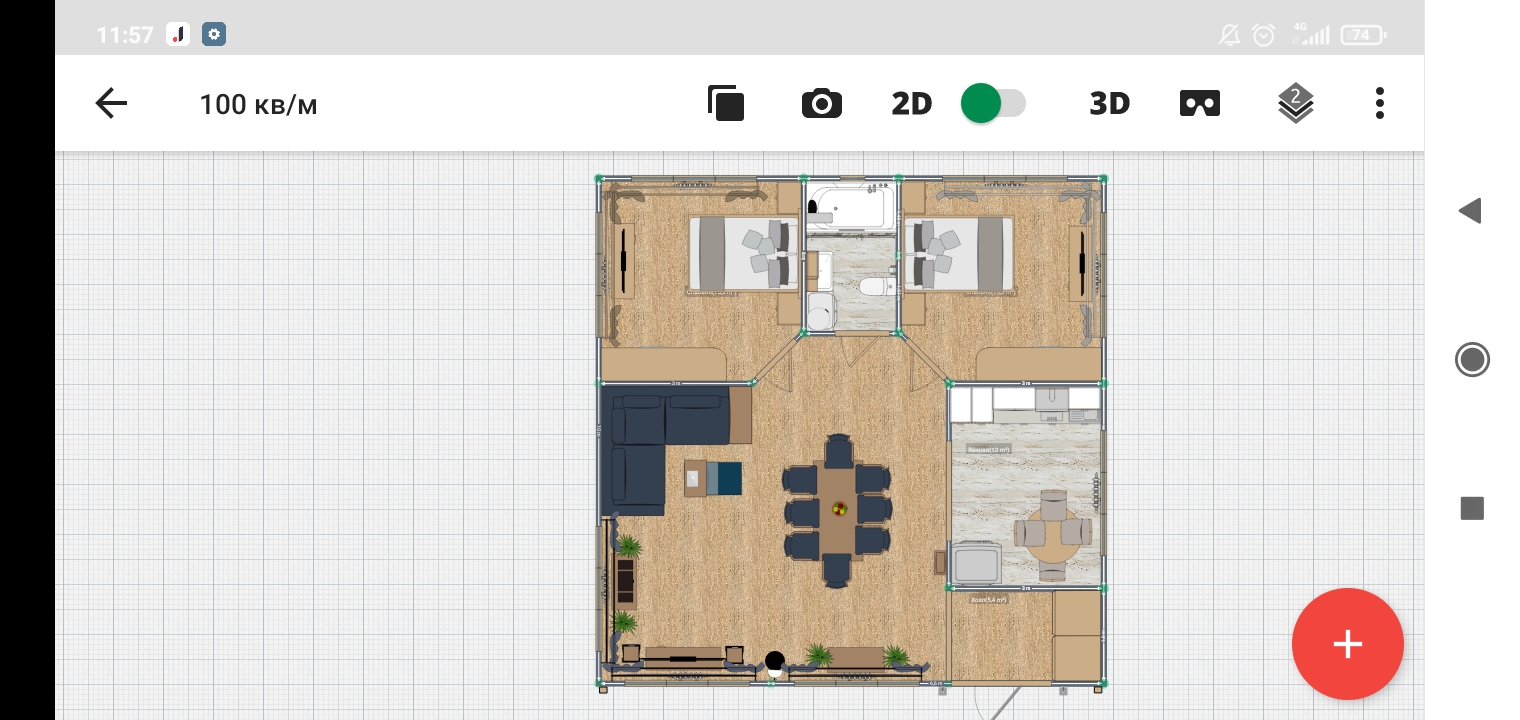Select the black round object near bottom wall
Viewport: 1520px width, 720px height.
pos(775,660)
